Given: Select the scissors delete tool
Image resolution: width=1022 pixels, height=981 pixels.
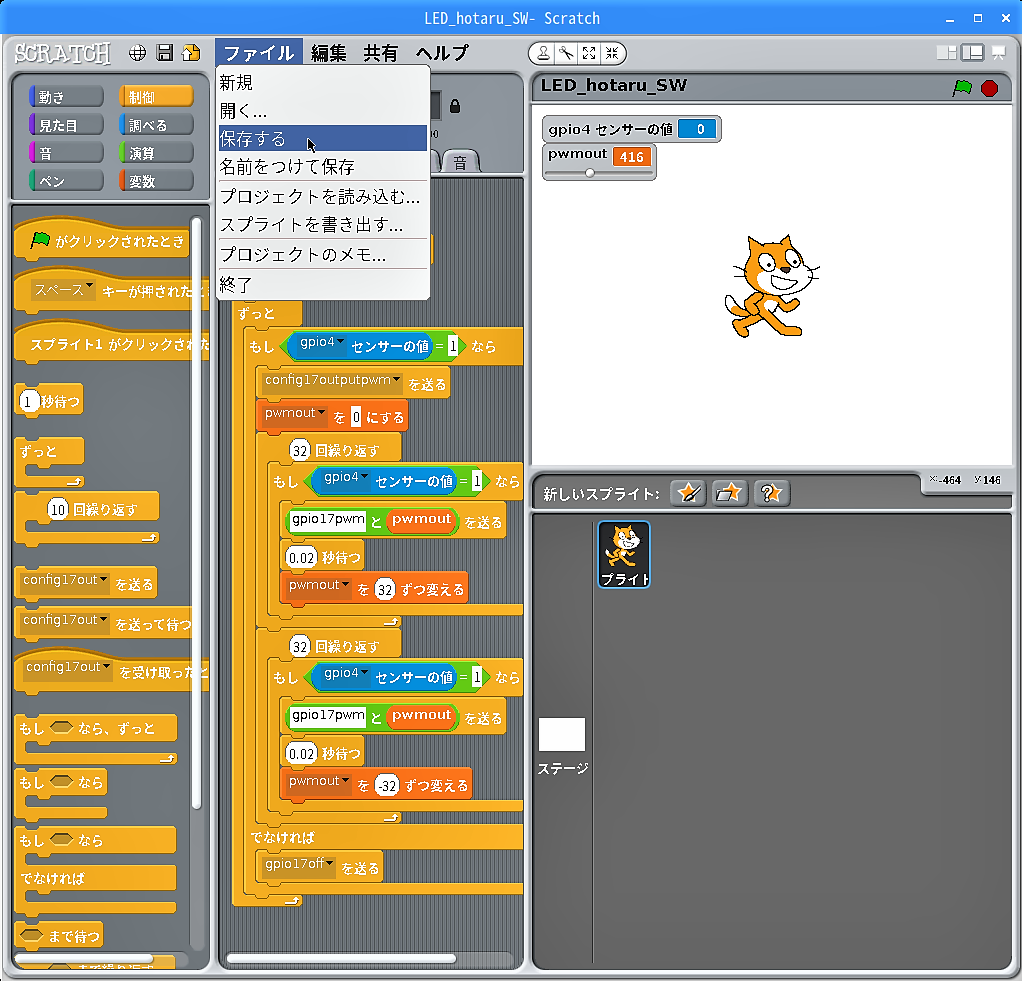Looking at the screenshot, I should click(x=566, y=53).
